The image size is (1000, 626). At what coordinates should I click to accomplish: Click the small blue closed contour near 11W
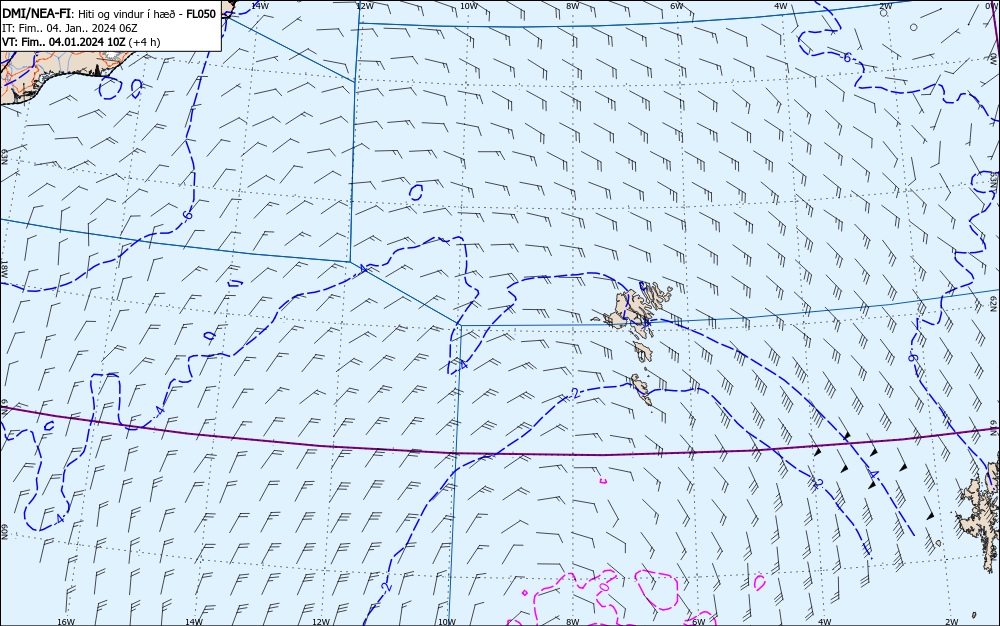[x=416, y=192]
